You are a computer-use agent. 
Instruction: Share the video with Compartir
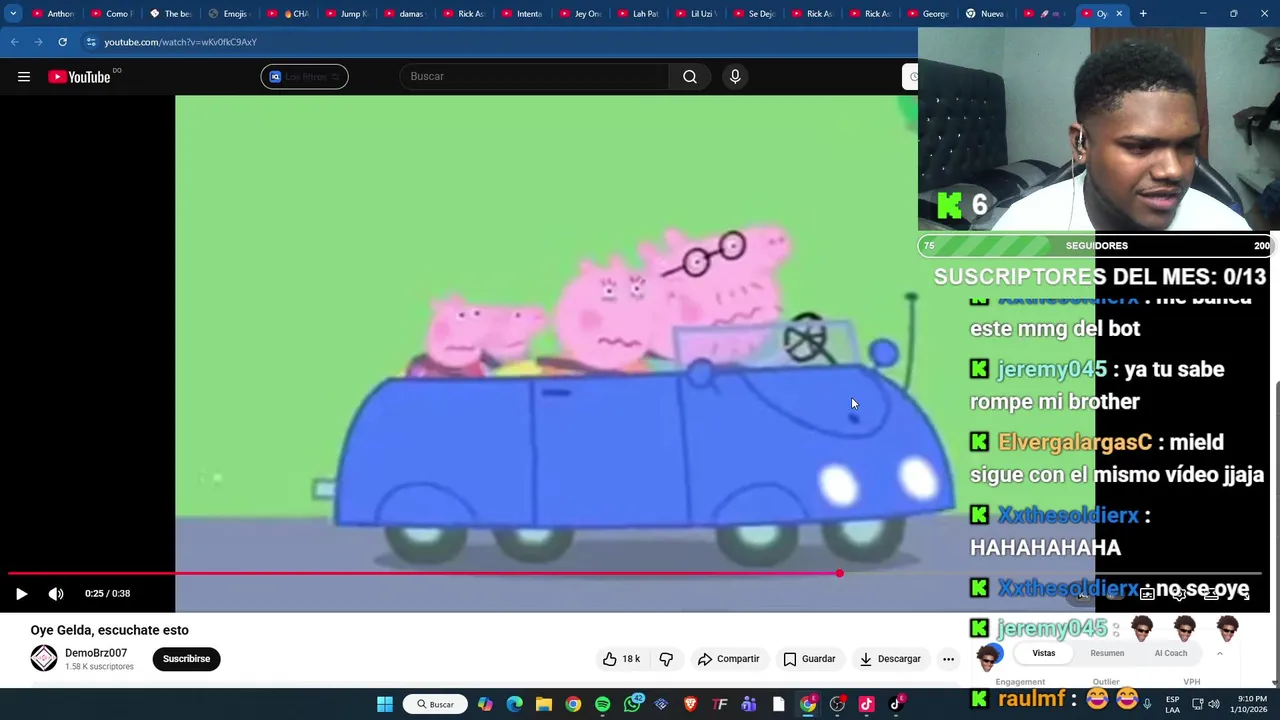pyautogui.click(x=729, y=659)
